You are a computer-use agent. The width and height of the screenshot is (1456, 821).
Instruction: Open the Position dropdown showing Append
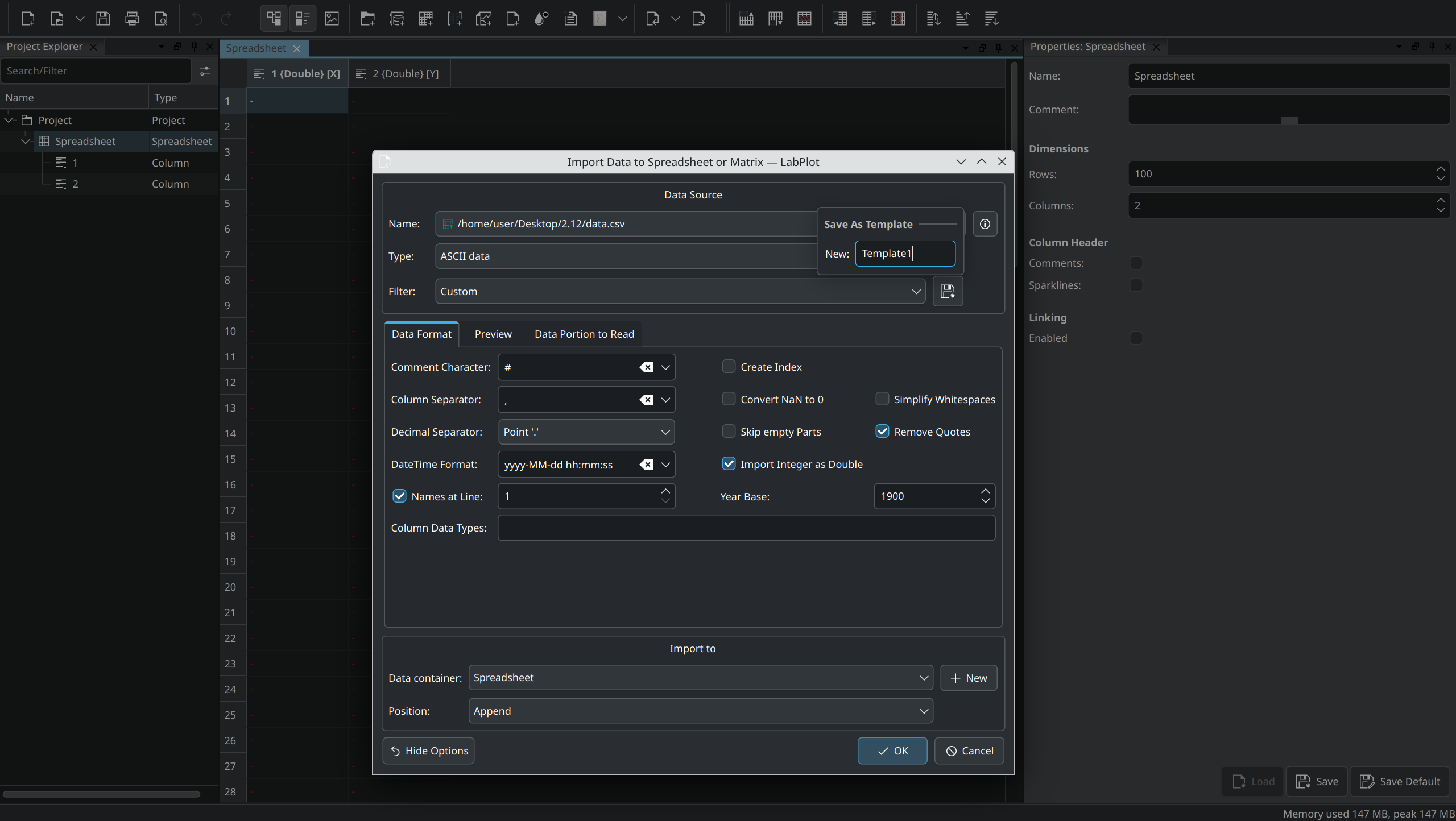coord(924,711)
